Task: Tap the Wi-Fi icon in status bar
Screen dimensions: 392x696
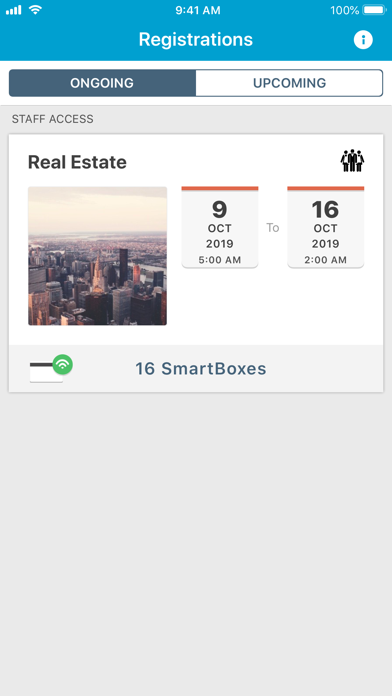Action: [x=36, y=10]
